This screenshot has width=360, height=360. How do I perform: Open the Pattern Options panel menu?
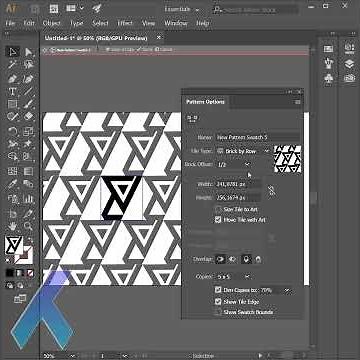(297, 102)
